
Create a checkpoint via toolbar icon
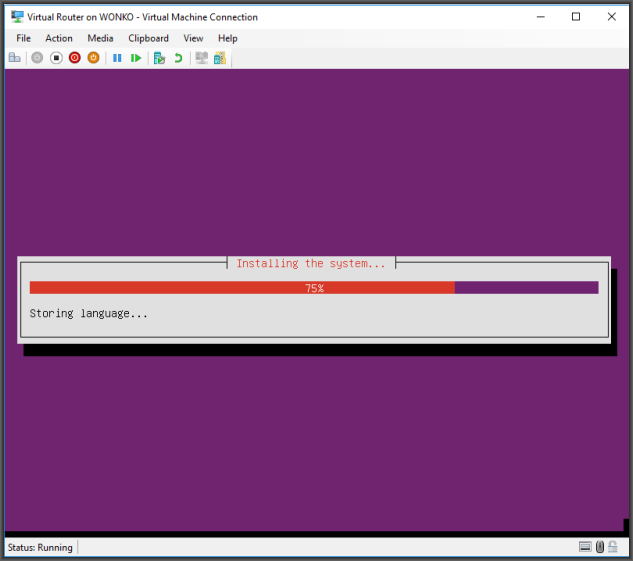(x=159, y=58)
